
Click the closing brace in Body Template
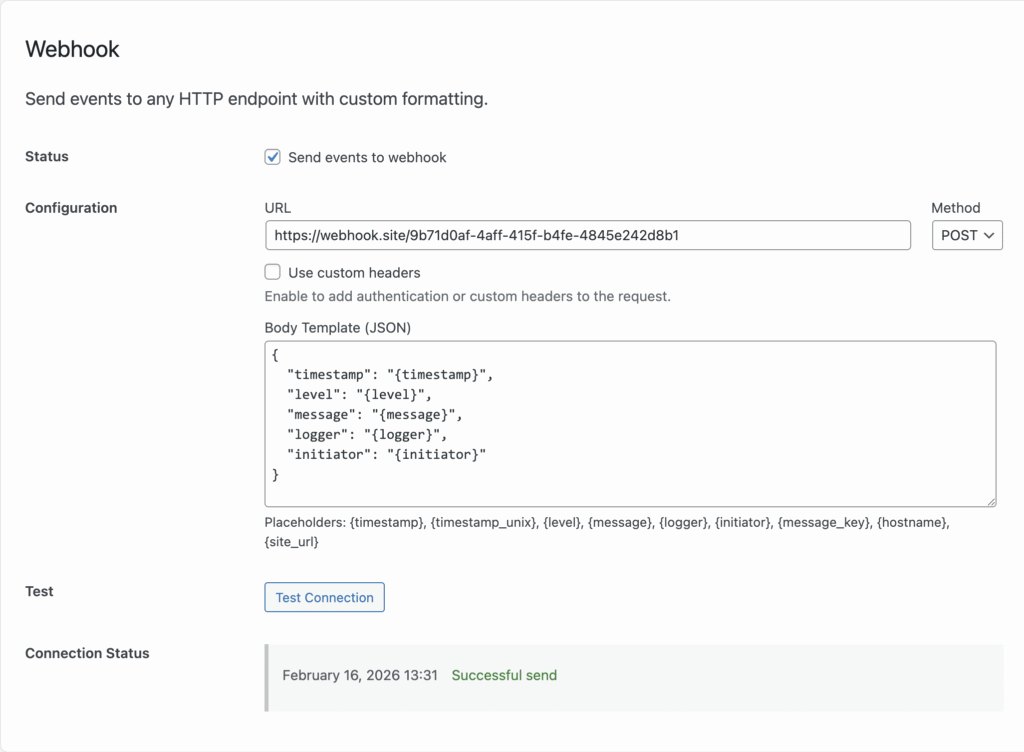(x=276, y=474)
